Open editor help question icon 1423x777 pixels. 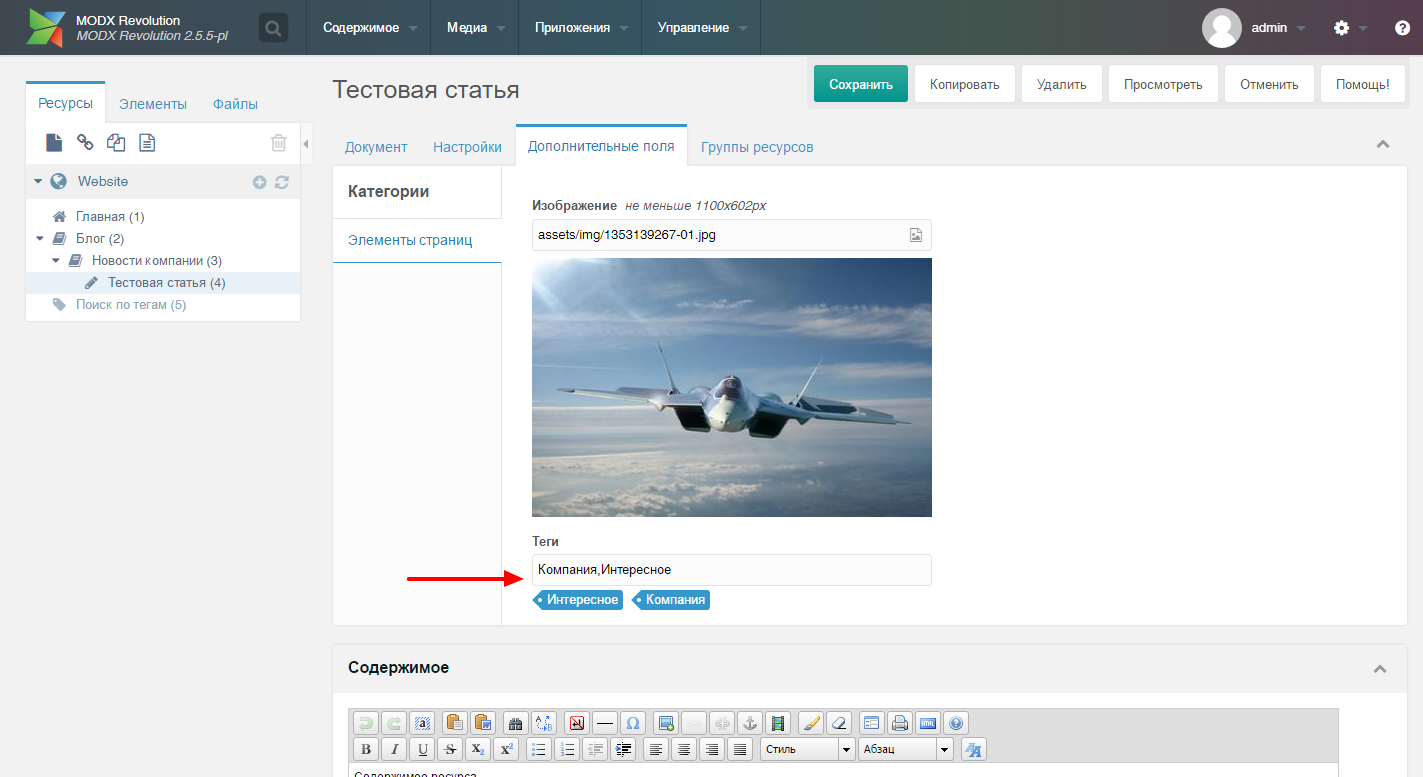click(956, 723)
